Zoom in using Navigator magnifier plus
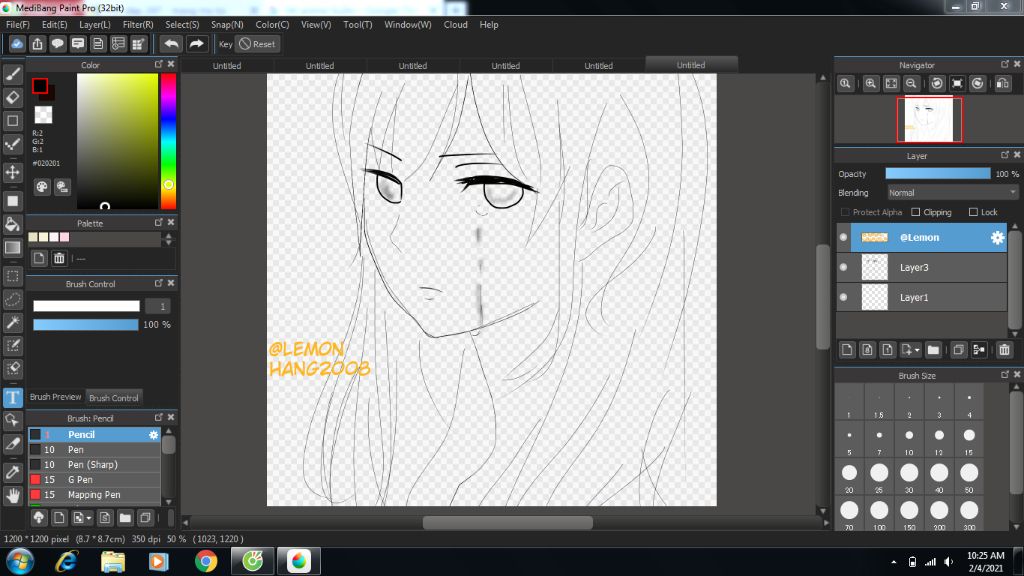Screen dimensions: 1024x576 871,84
